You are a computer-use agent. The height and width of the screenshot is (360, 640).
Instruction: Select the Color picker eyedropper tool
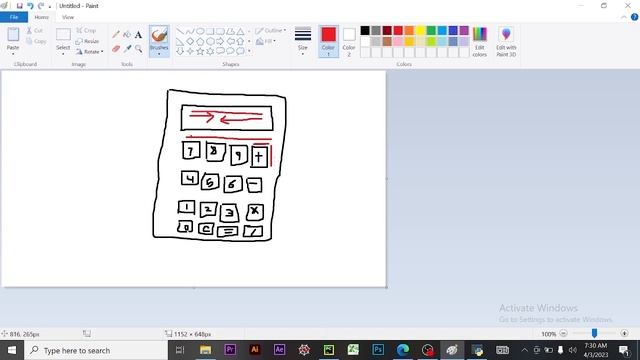pos(127,49)
